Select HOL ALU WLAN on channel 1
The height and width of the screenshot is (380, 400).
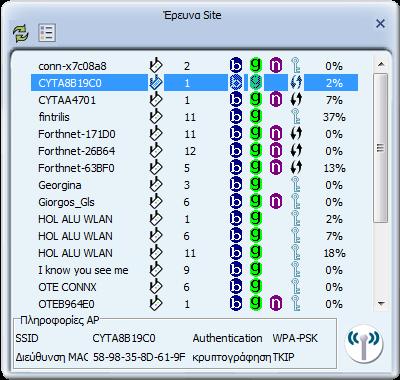(194, 219)
